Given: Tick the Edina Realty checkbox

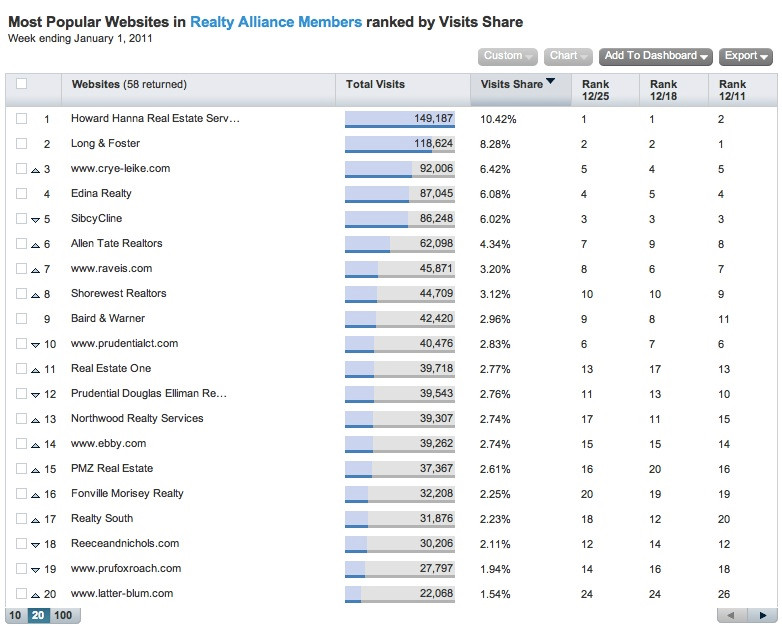Looking at the screenshot, I should coord(21,193).
